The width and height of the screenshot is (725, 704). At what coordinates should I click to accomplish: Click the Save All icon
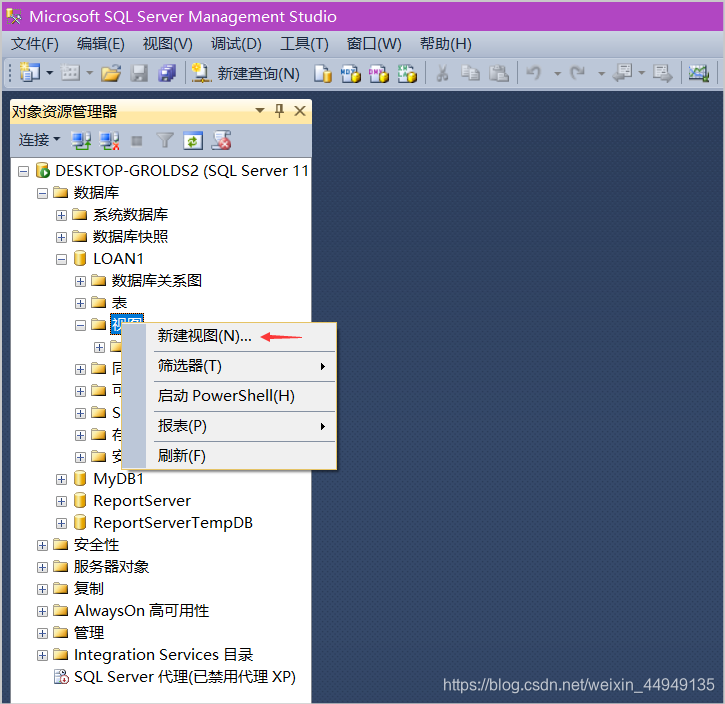pyautogui.click(x=166, y=73)
